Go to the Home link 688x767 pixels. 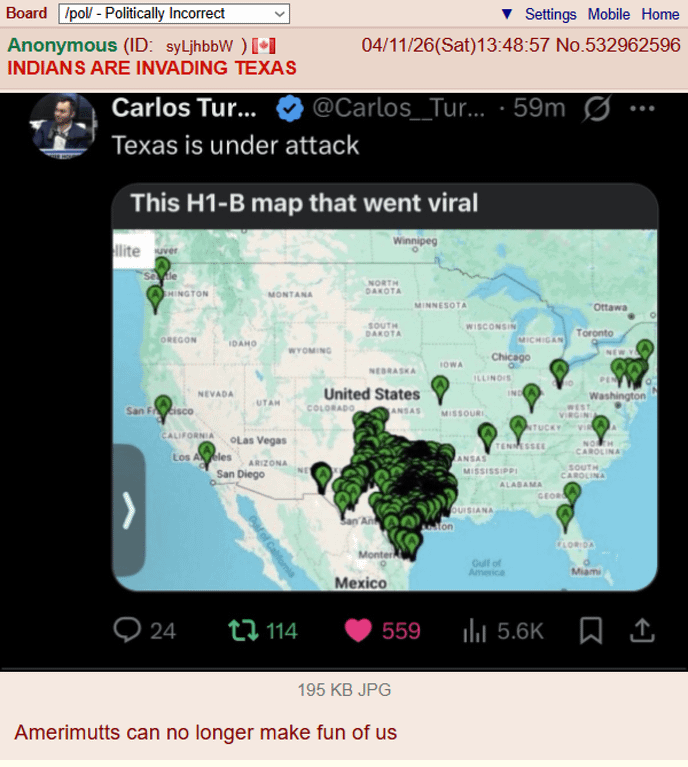[x=660, y=14]
